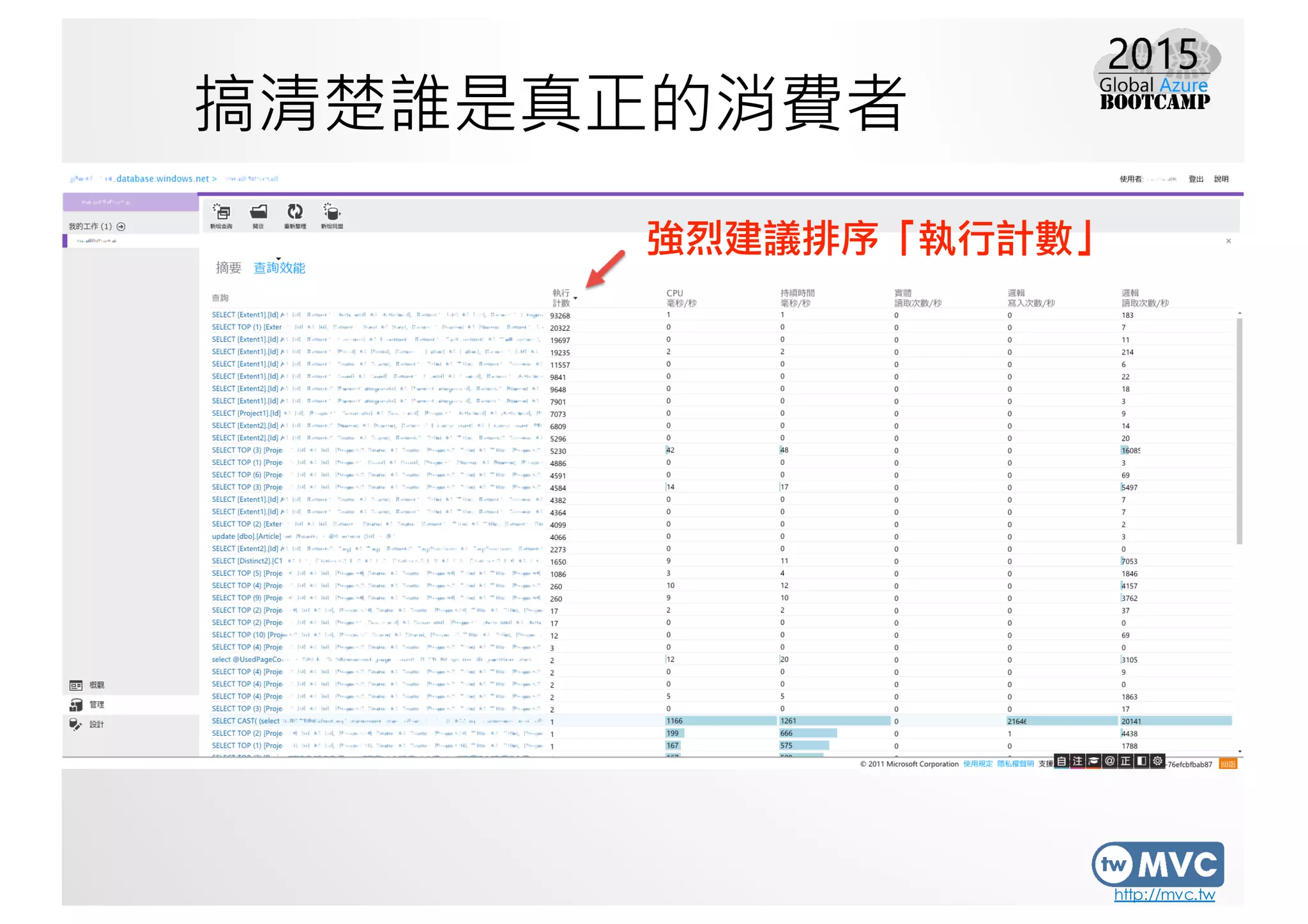The image size is (1308, 924).
Task: Click the 實體讀取次數/秒 column header
Action: (x=918, y=298)
